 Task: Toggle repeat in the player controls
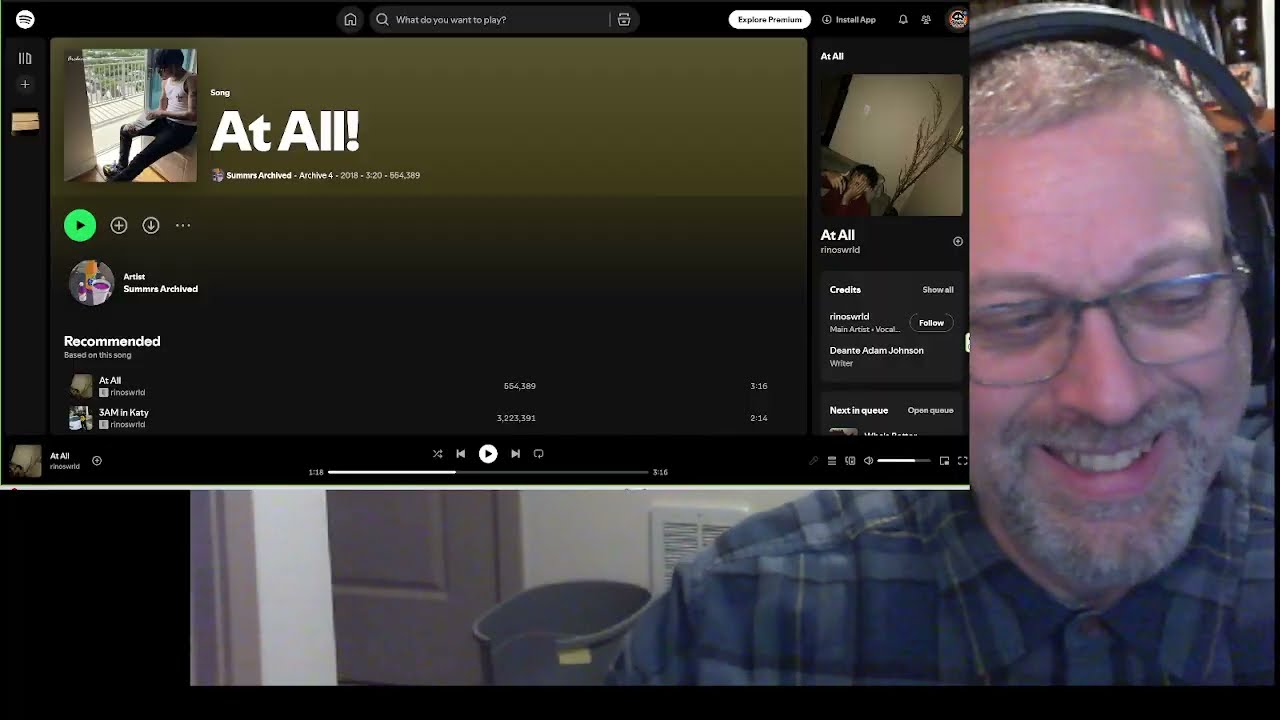pyautogui.click(x=538, y=454)
